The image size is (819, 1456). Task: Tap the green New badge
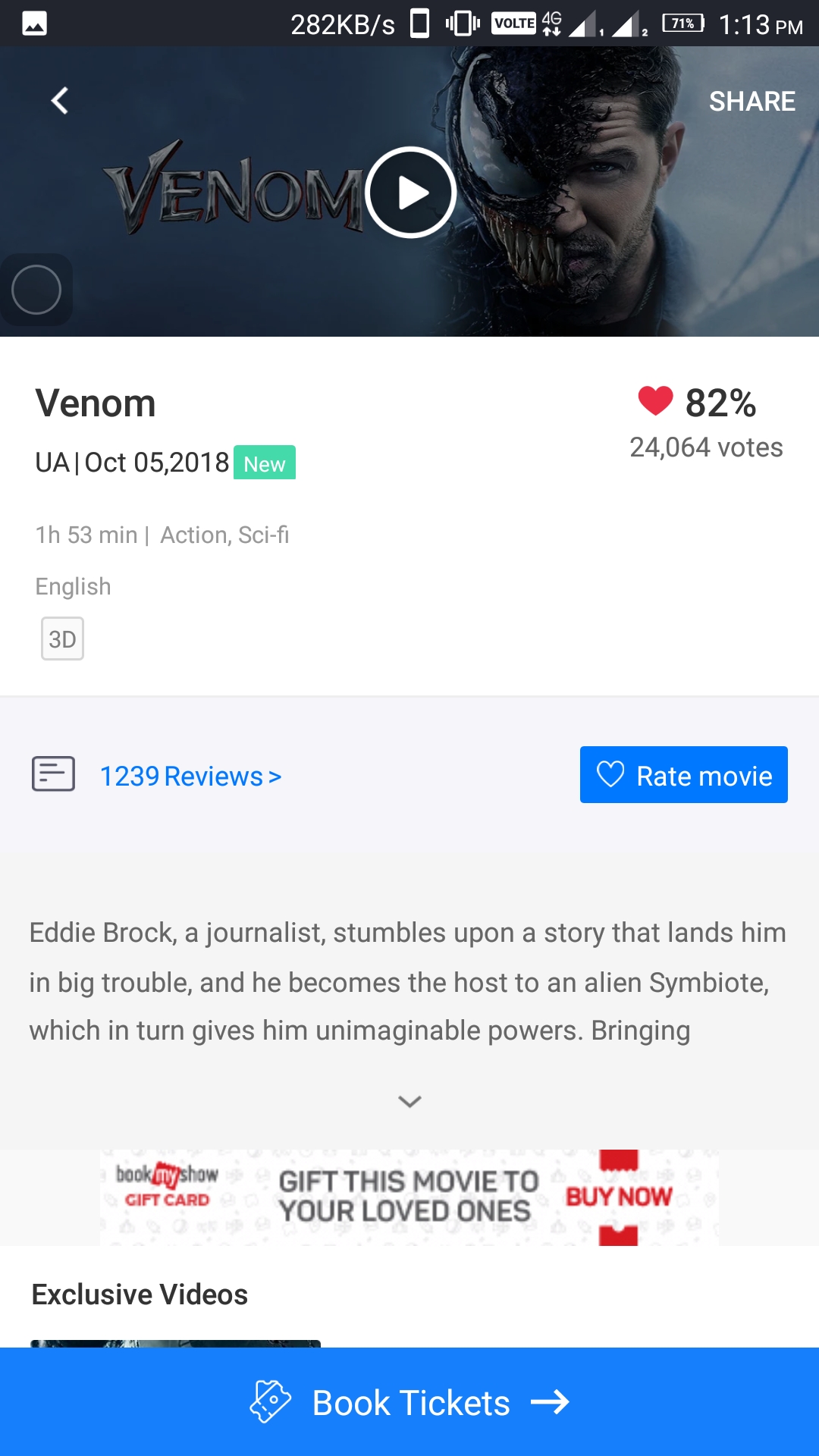(x=264, y=463)
